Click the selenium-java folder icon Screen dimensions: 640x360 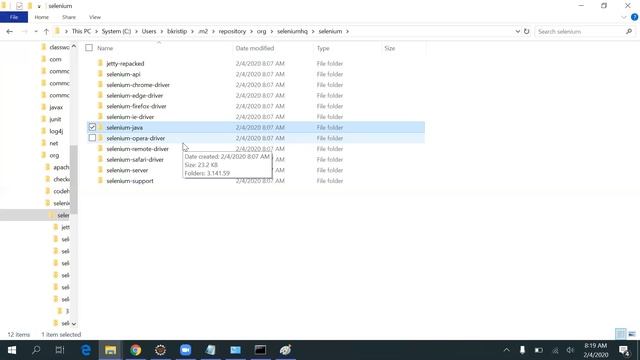(100, 127)
